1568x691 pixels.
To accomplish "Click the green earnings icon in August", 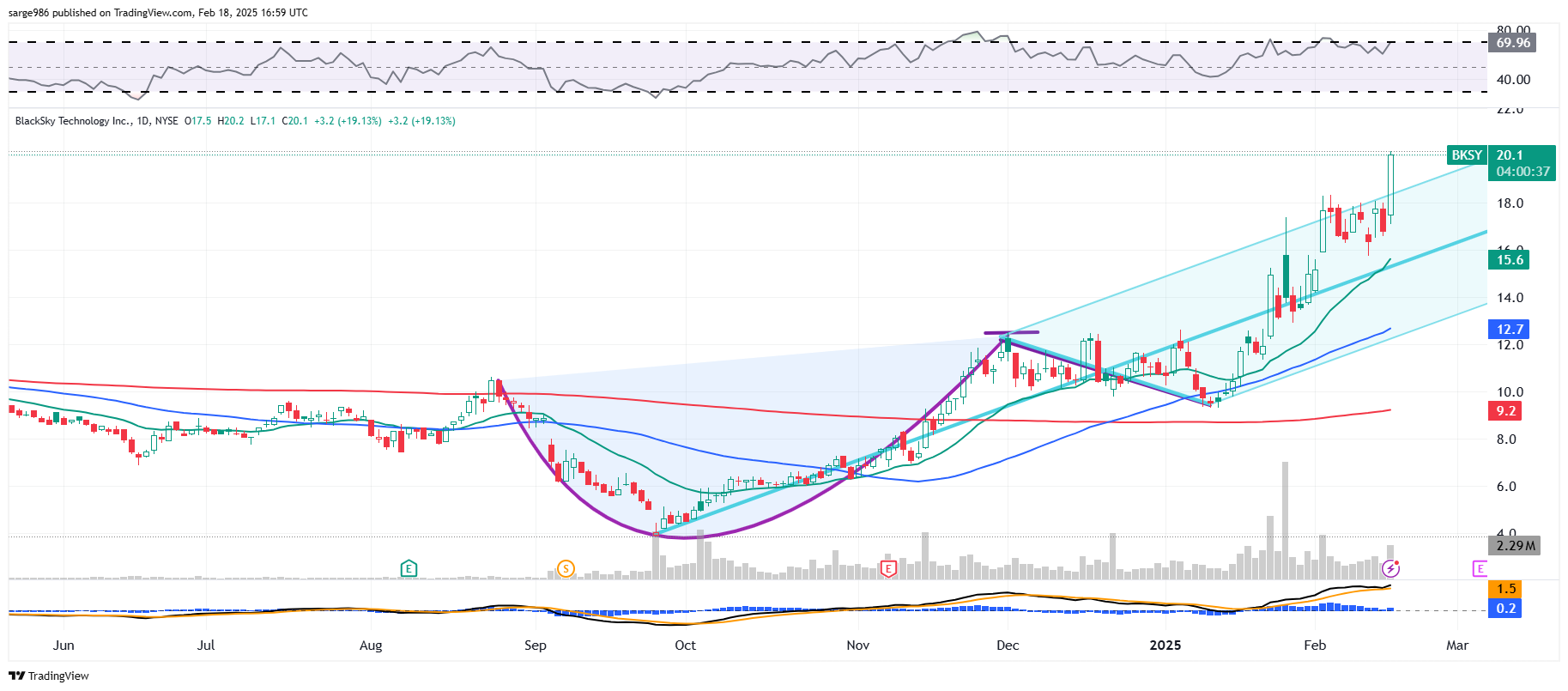I will (x=409, y=568).
